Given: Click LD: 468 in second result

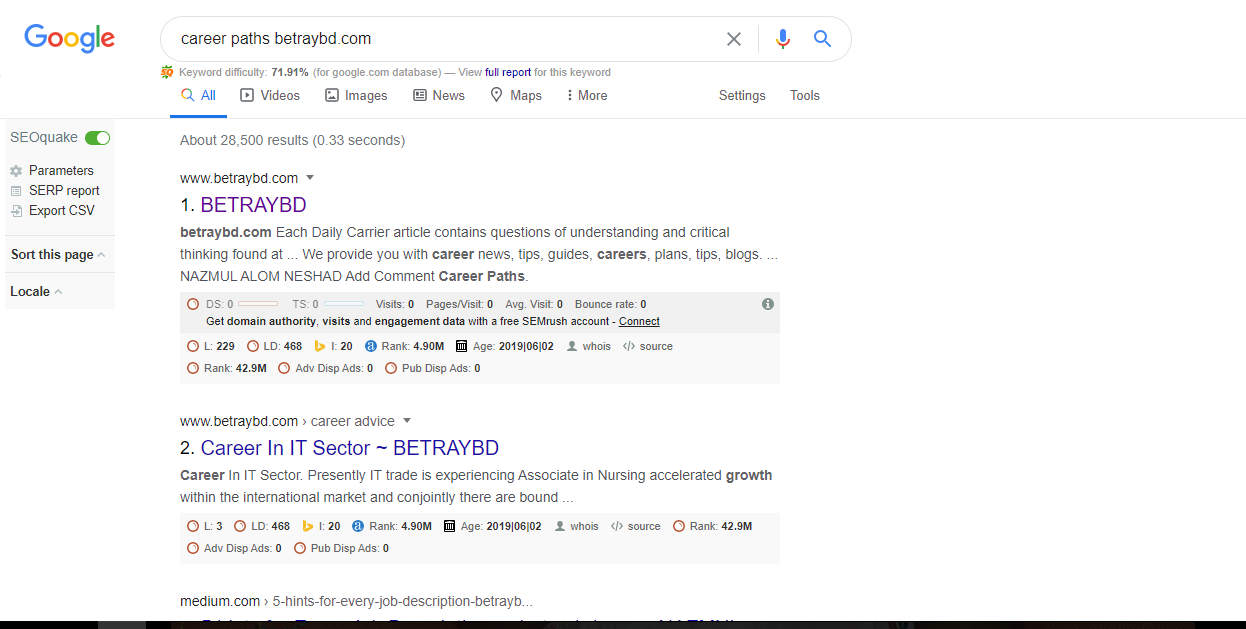Looking at the screenshot, I should (x=262, y=526).
